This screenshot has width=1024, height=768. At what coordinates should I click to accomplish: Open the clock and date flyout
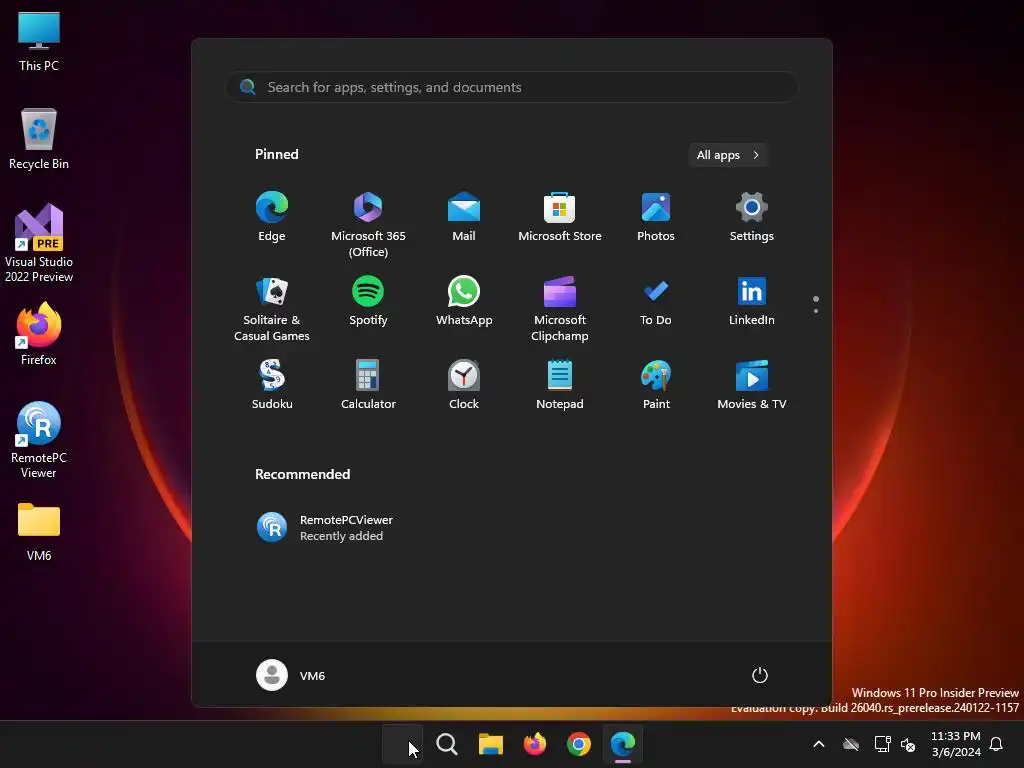tap(955, 744)
